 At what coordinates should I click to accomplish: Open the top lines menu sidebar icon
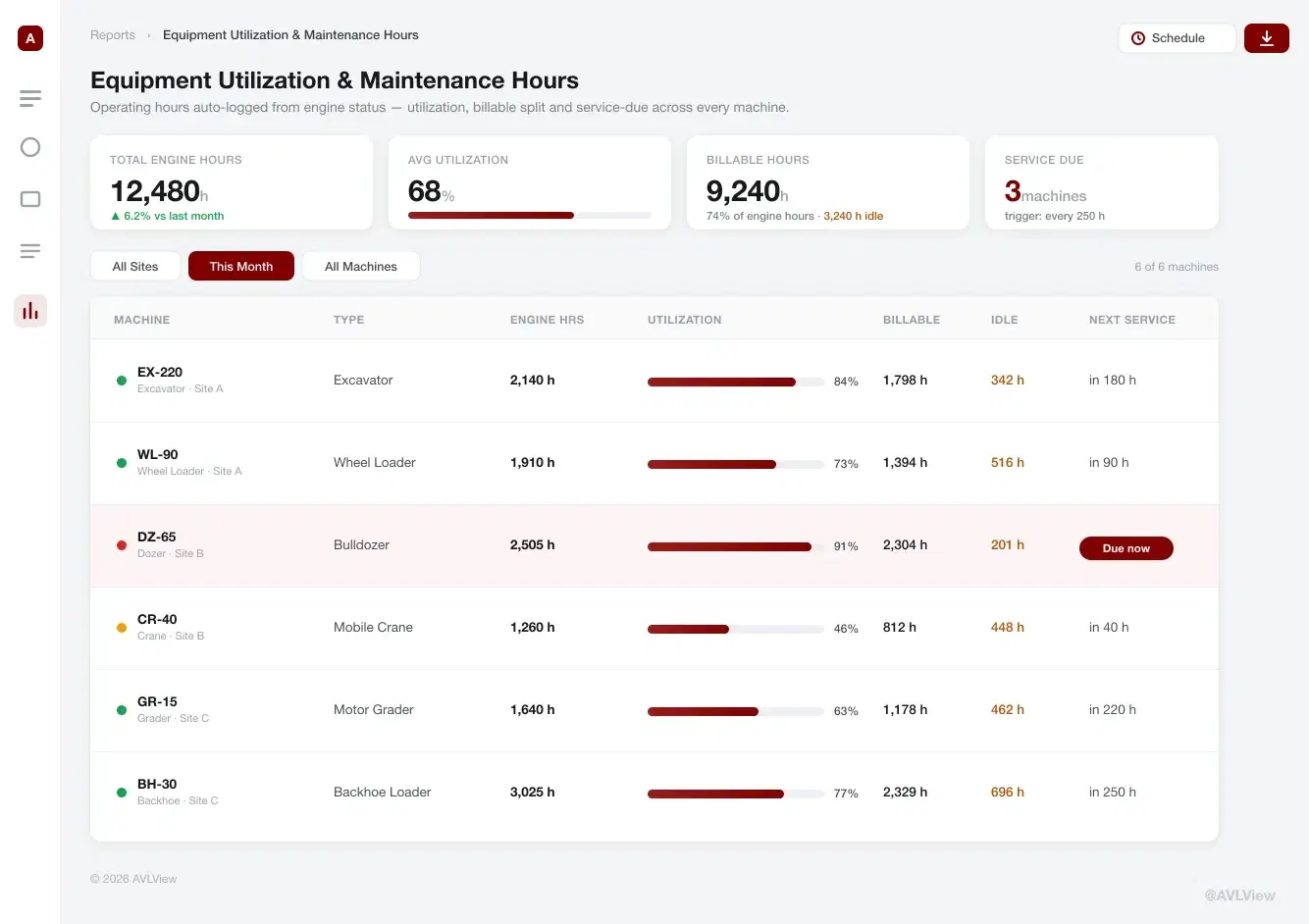tap(30, 98)
